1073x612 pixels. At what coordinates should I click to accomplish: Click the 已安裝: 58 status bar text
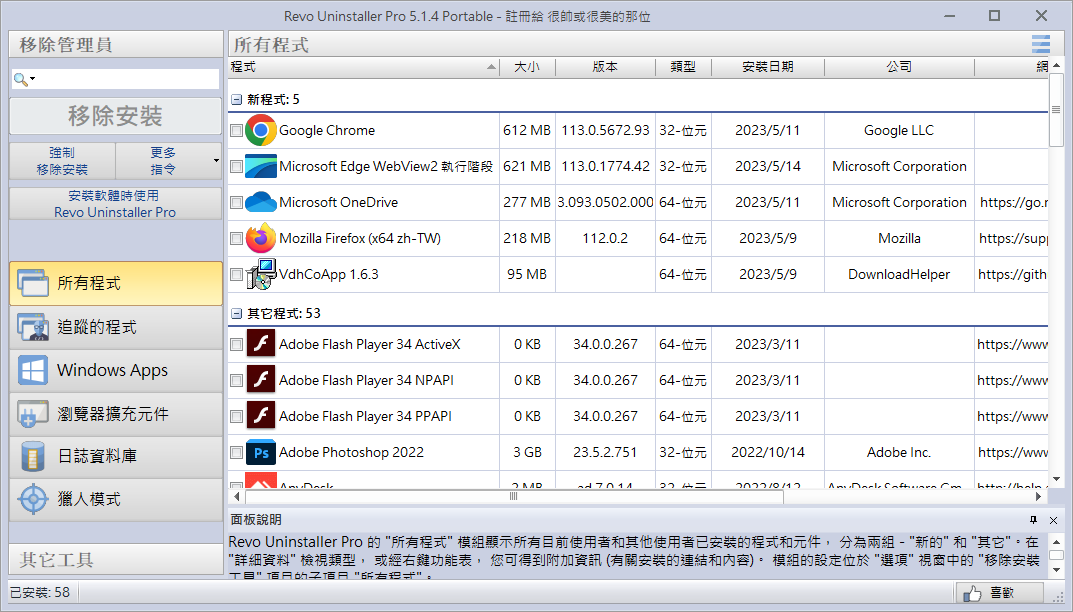(x=40, y=593)
